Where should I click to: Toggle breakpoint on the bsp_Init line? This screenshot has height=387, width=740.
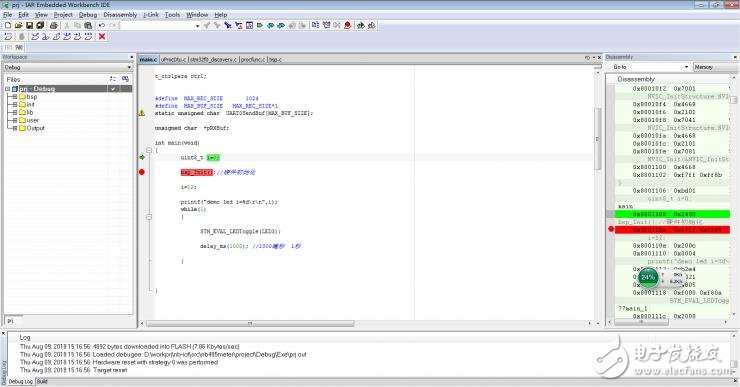(x=142, y=172)
